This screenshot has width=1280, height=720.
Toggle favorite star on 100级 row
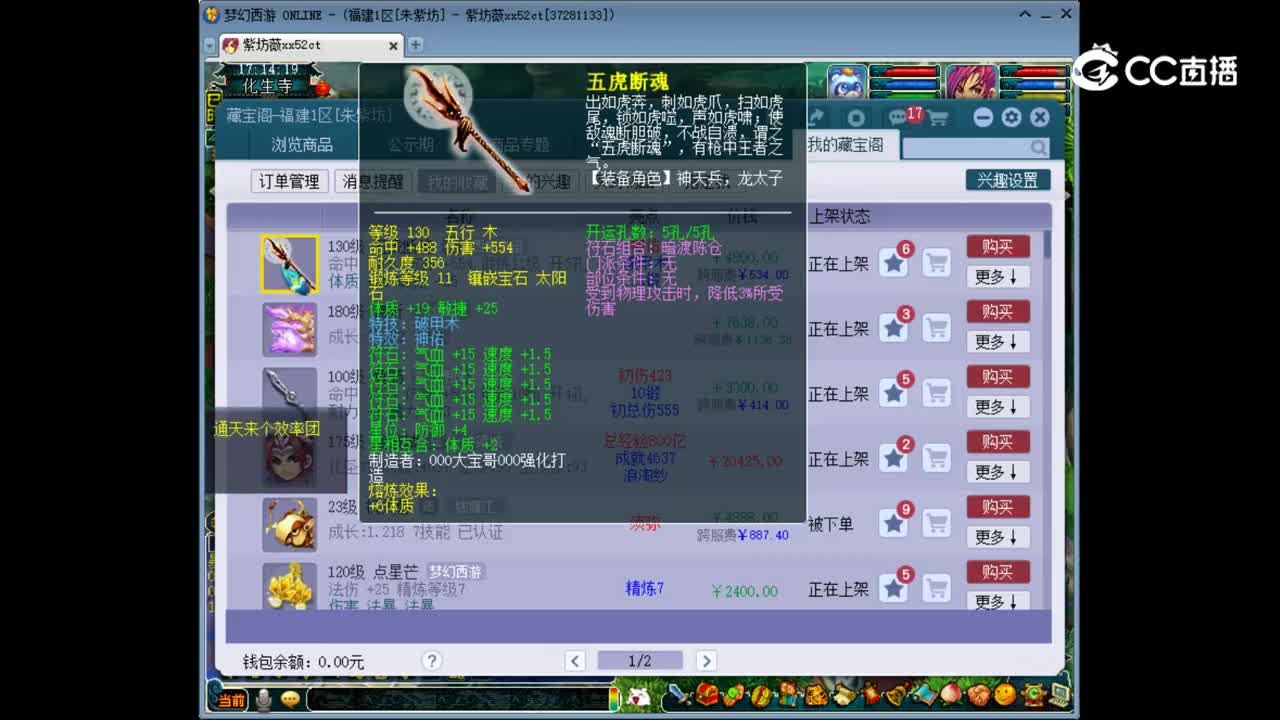pos(894,393)
